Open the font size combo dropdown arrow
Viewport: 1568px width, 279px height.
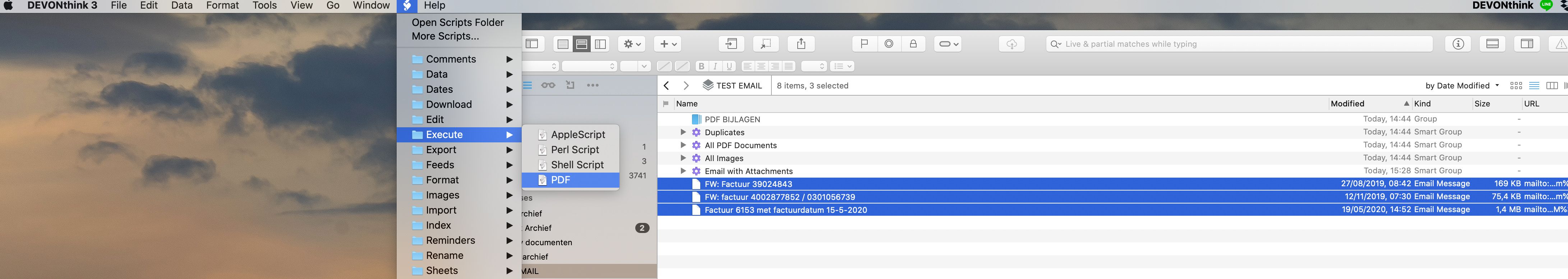pyautogui.click(x=644, y=67)
